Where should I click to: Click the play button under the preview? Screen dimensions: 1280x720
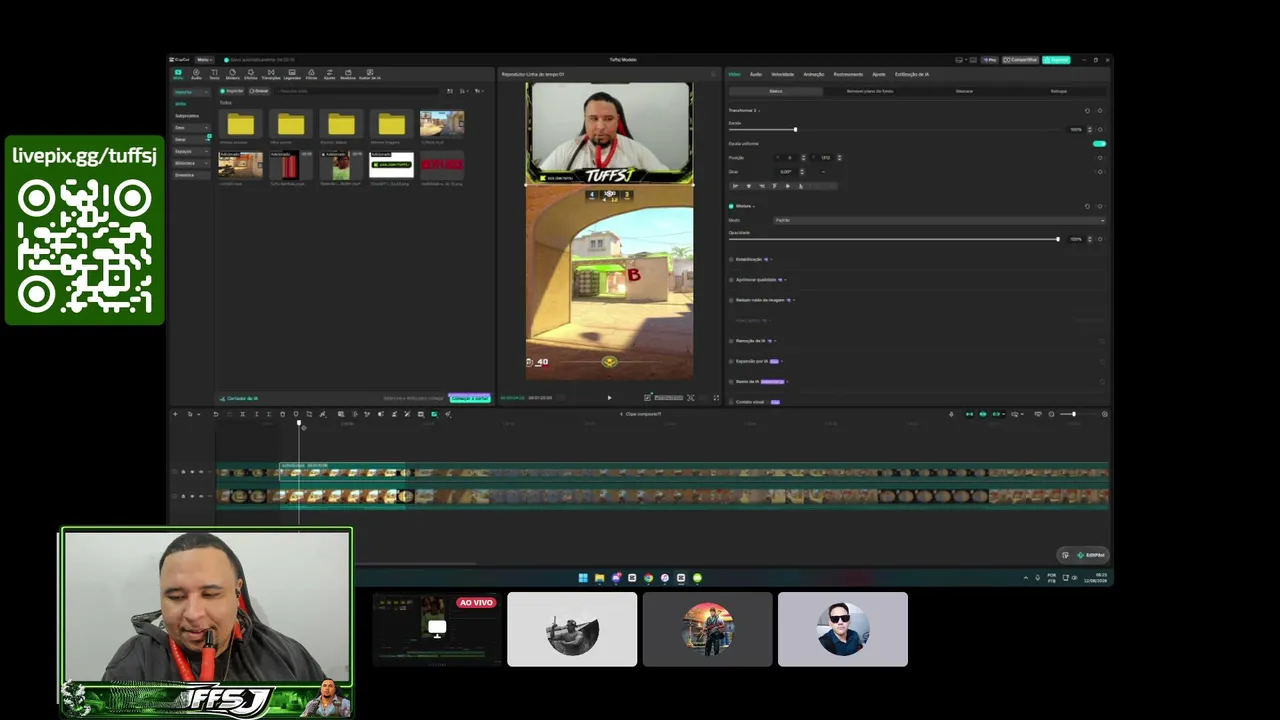[609, 398]
